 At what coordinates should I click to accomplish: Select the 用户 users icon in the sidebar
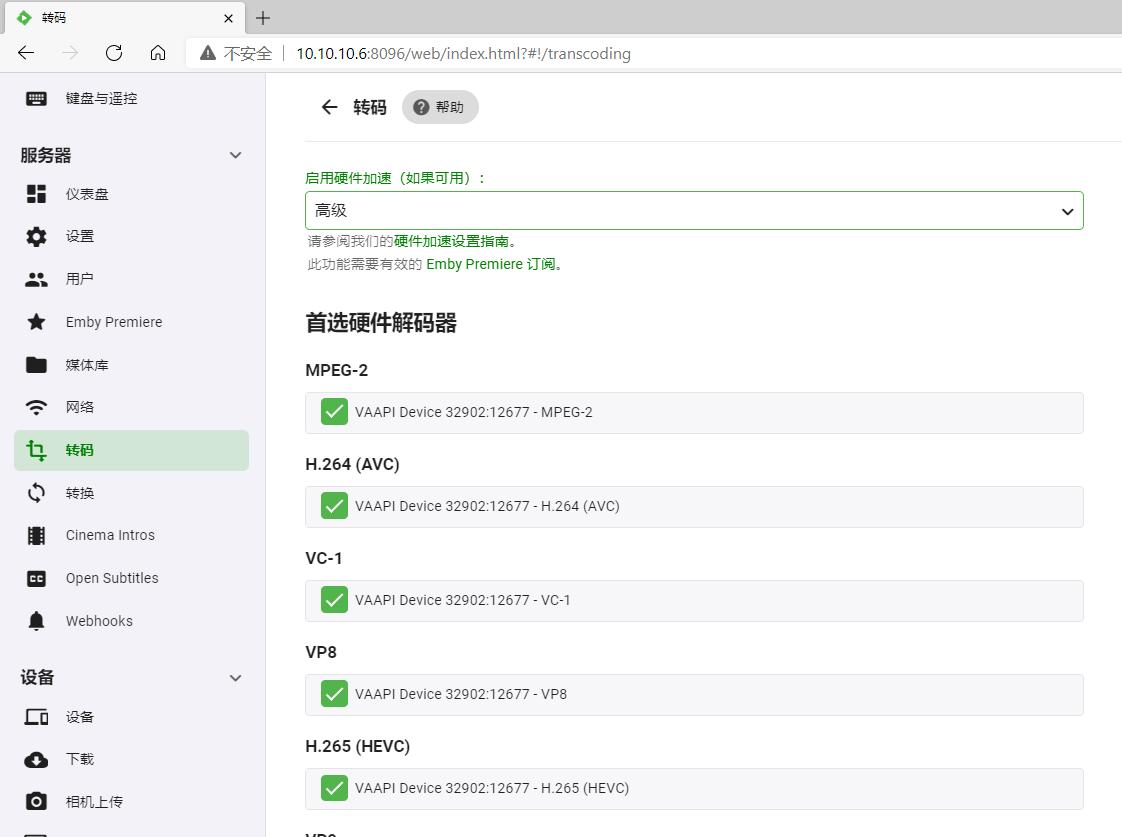click(x=80, y=278)
